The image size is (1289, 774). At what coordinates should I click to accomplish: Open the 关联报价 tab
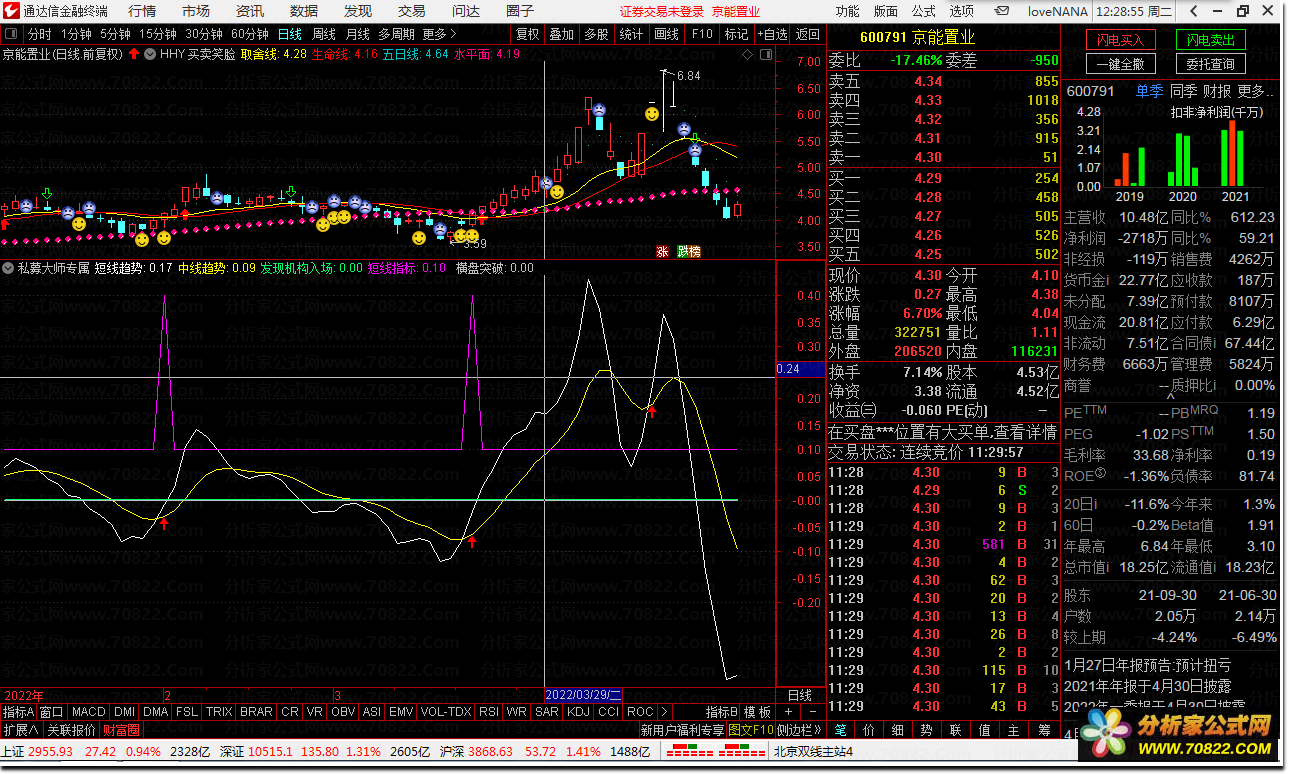[72, 730]
